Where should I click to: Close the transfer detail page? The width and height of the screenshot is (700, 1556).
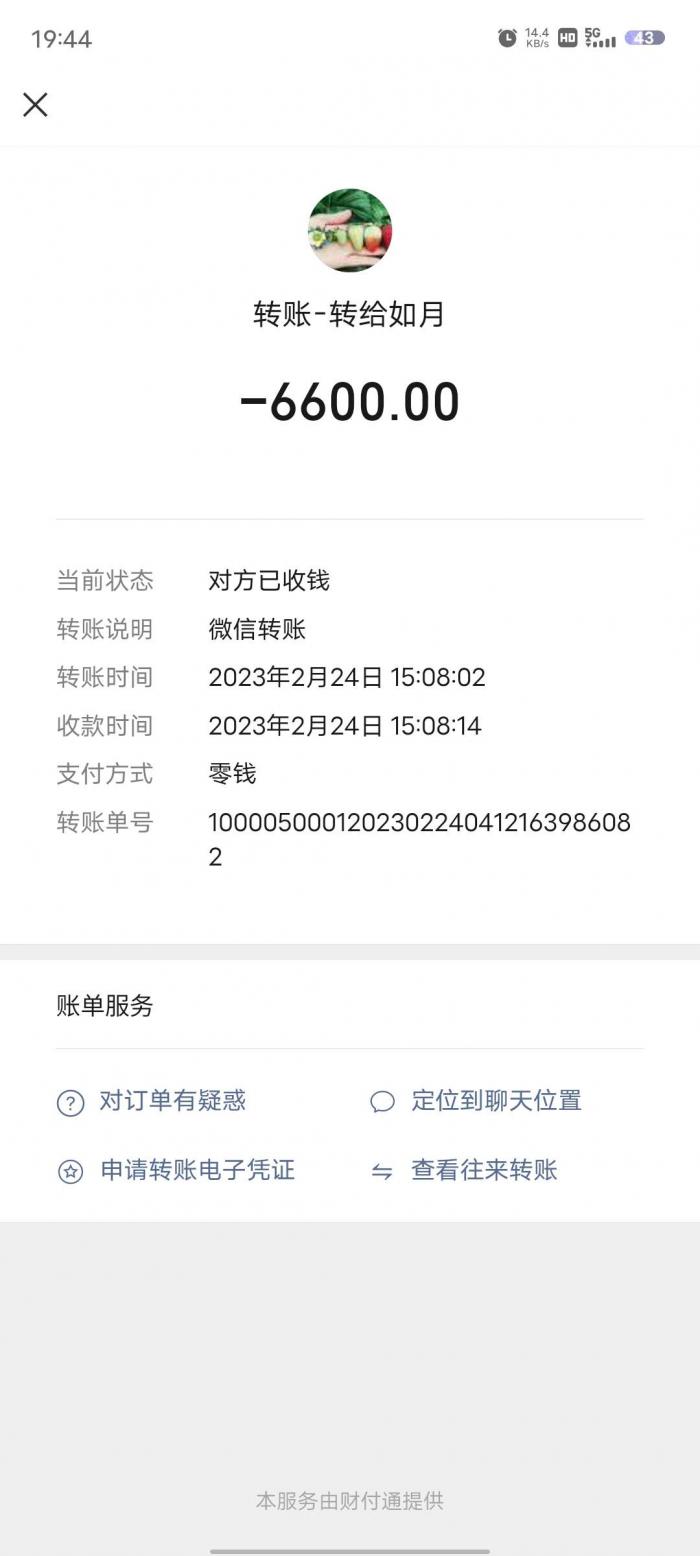[35, 104]
